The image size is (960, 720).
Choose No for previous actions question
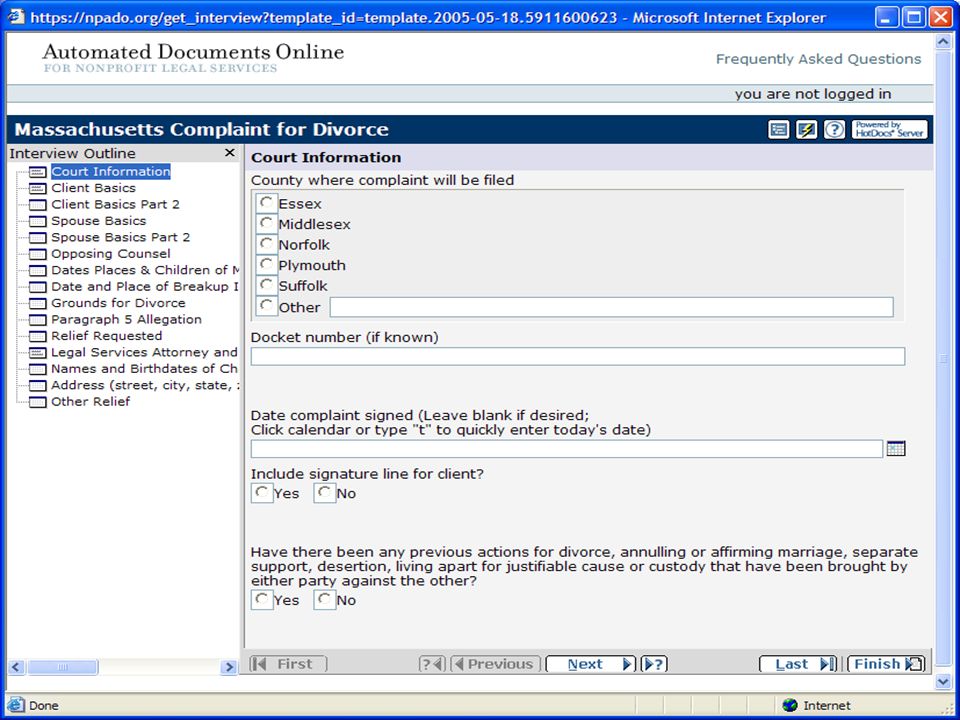click(324, 599)
